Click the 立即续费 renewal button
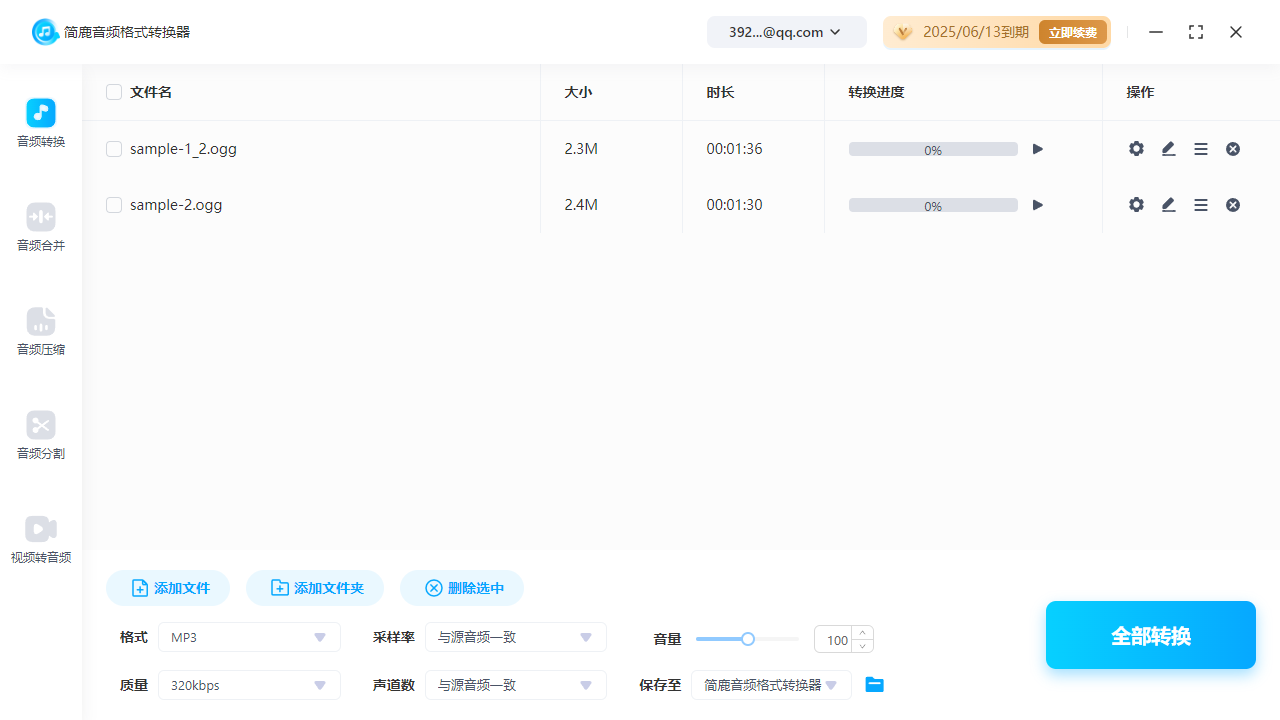Image resolution: width=1280 pixels, height=720 pixels. point(1072,31)
